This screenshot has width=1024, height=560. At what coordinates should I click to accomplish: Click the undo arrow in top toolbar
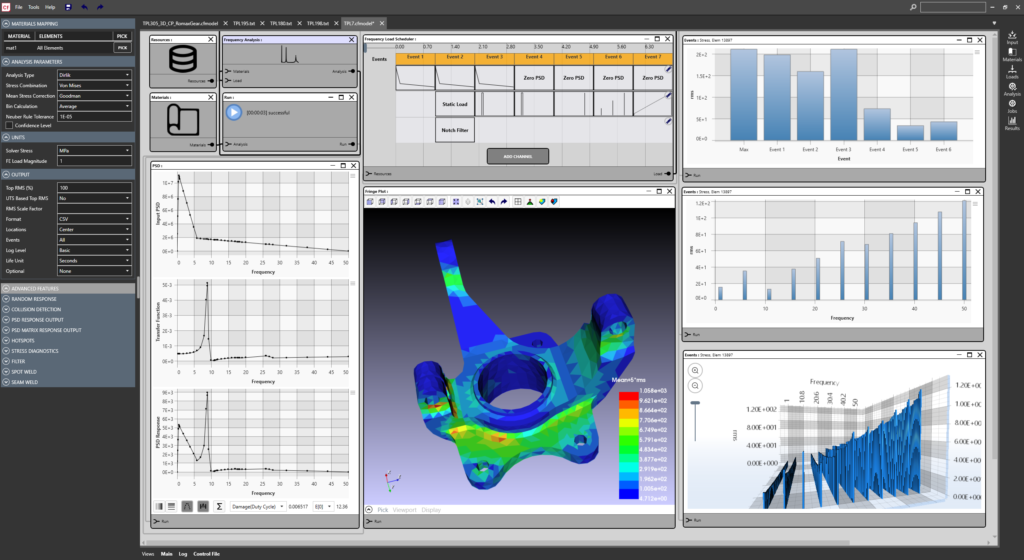pyautogui.click(x=84, y=7)
